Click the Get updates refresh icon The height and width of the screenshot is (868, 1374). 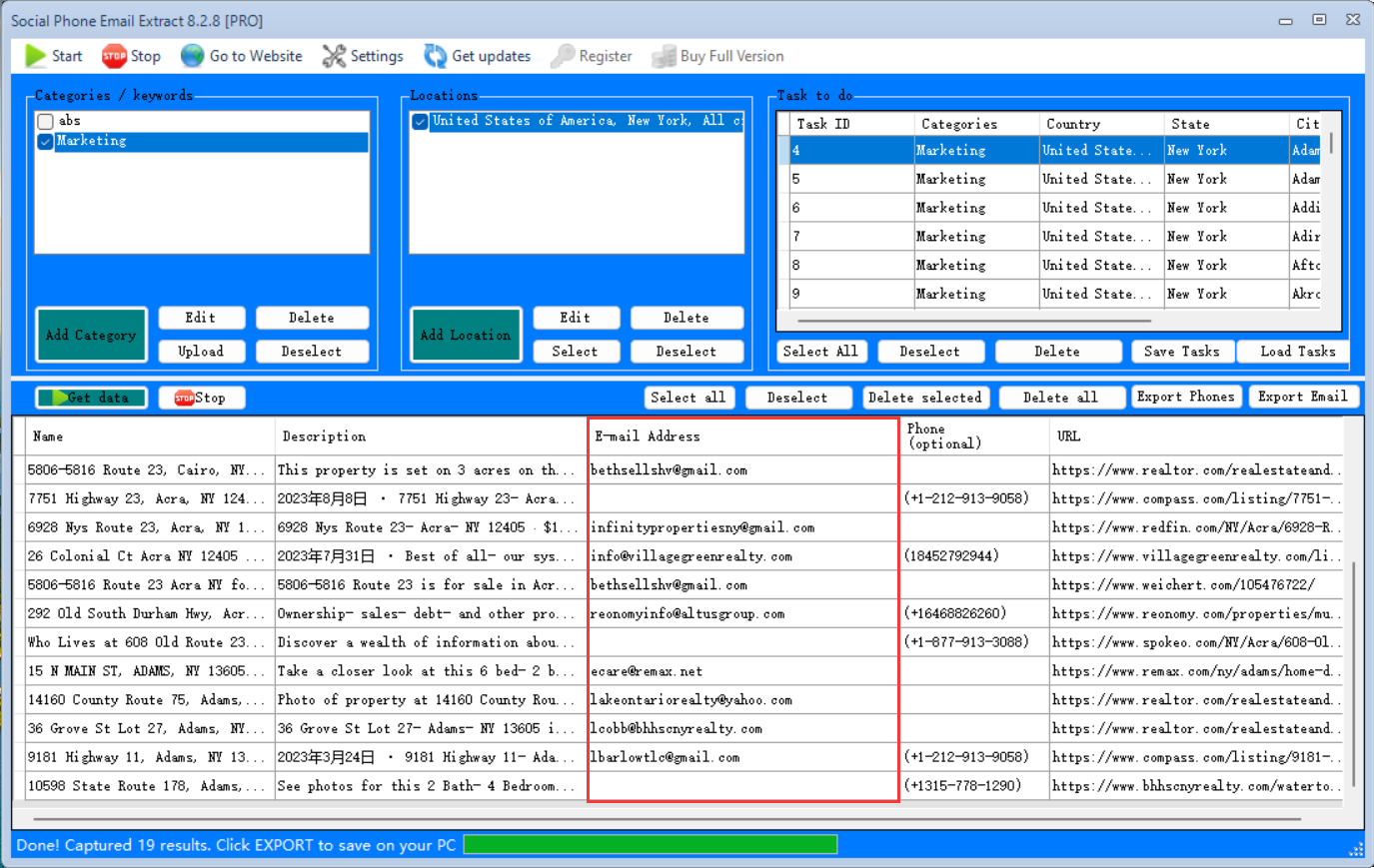click(435, 56)
